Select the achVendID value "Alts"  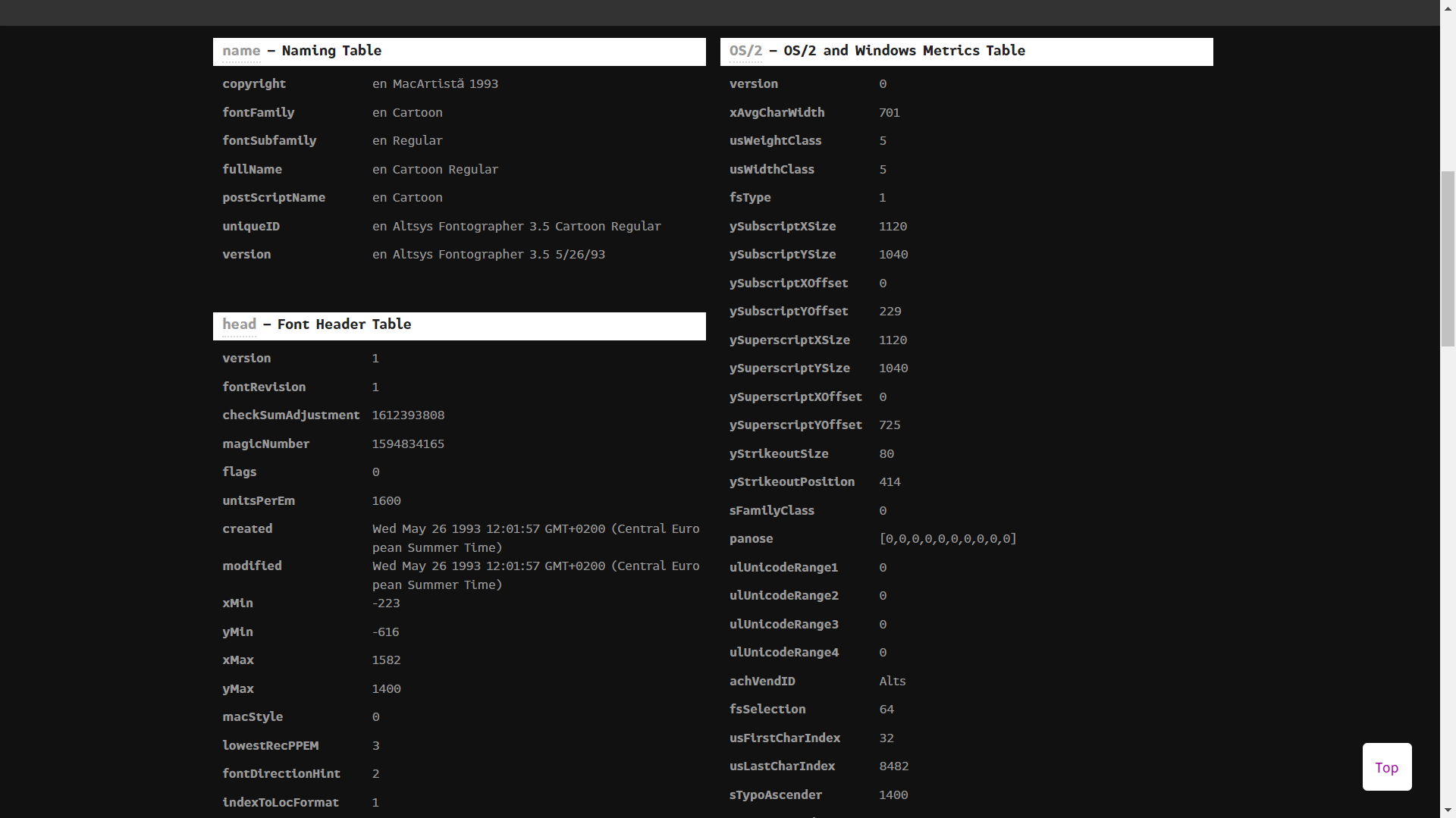click(893, 681)
